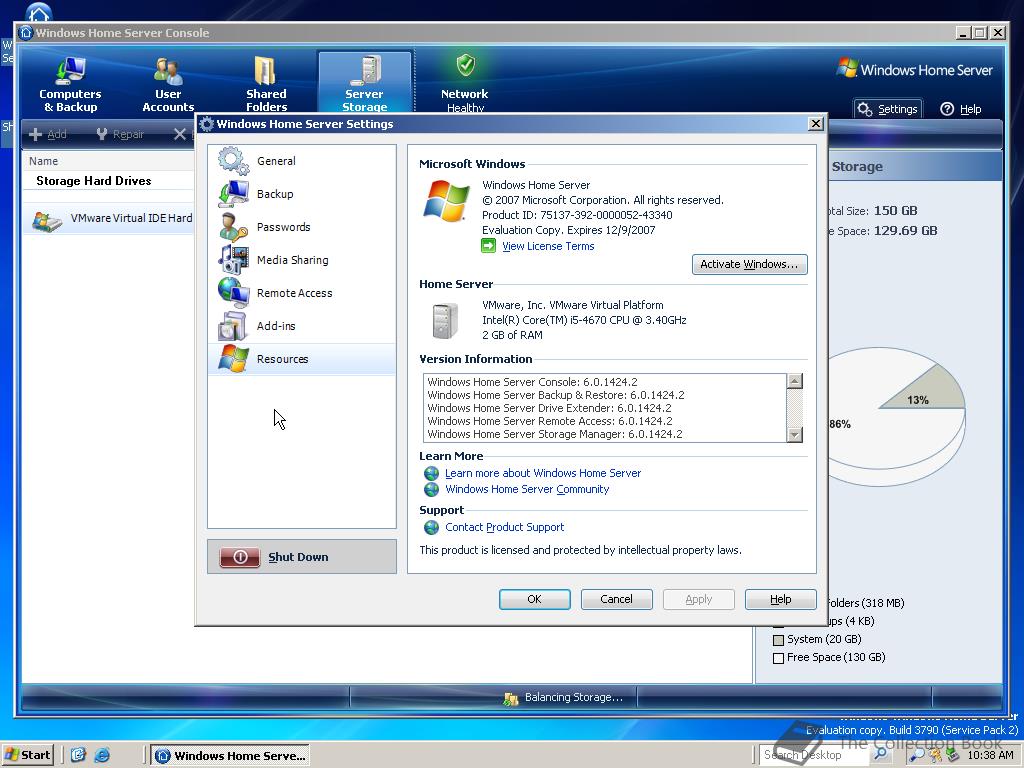The height and width of the screenshot is (768, 1024).
Task: Select the VMware Virtual IDE Hard drive row
Action: pyautogui.click(x=110, y=219)
